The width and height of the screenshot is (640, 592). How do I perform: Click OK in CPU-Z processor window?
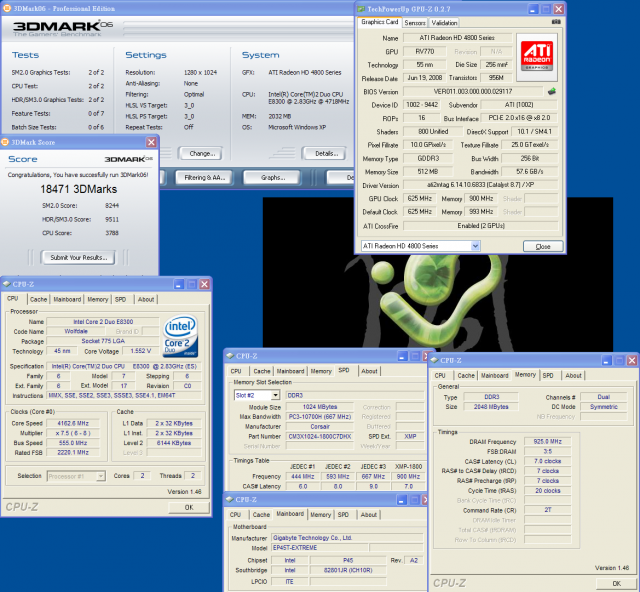pyautogui.click(x=189, y=507)
